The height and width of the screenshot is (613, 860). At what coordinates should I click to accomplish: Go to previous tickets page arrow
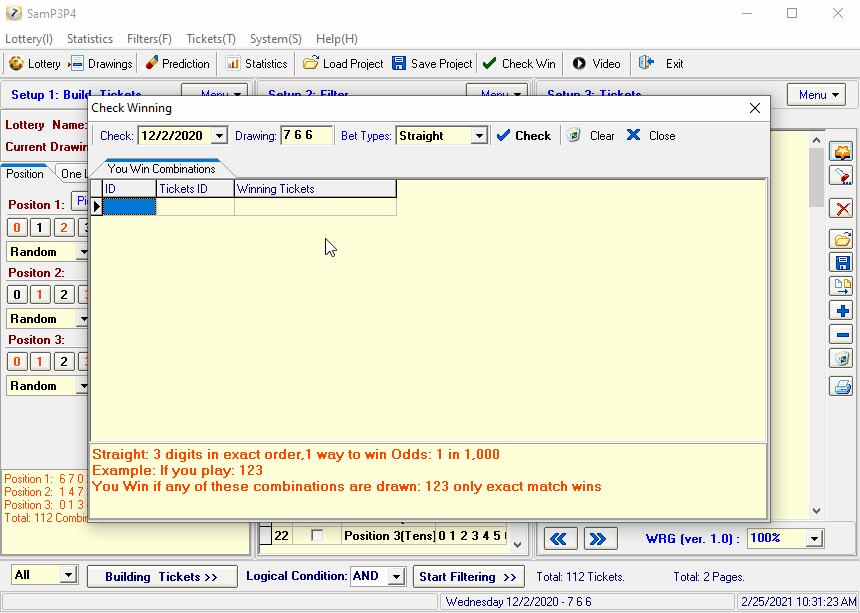pyautogui.click(x=560, y=539)
